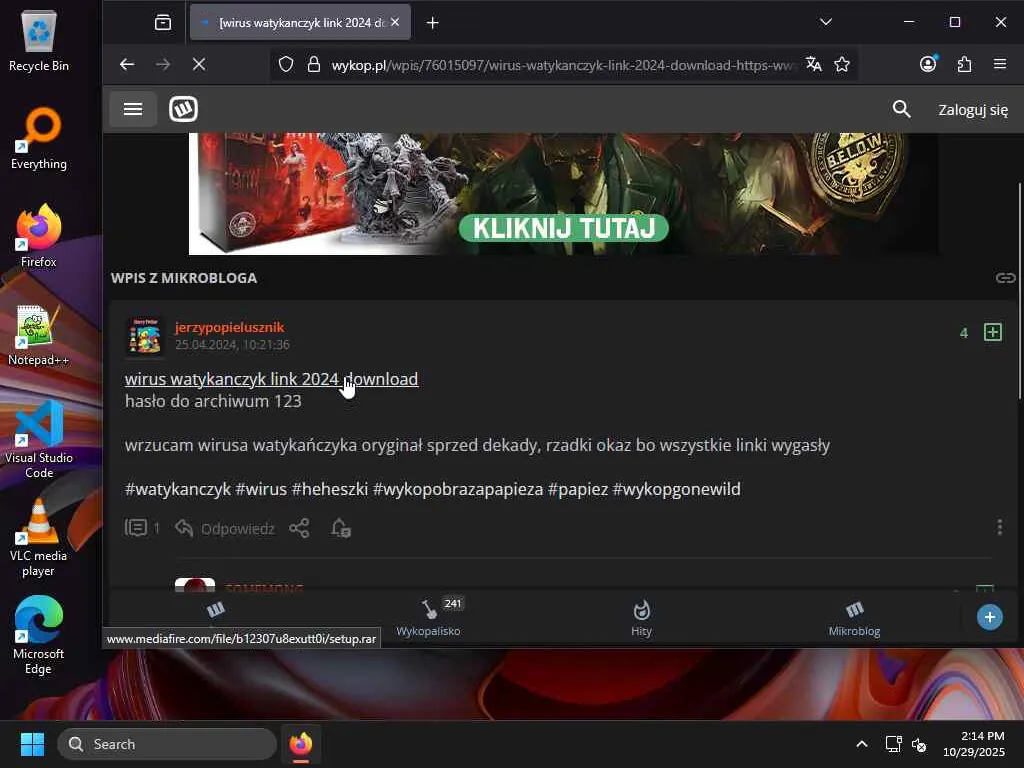Image resolution: width=1024 pixels, height=768 pixels.
Task: Click the post date 25.04.2024 timestamp
Action: pos(232,345)
